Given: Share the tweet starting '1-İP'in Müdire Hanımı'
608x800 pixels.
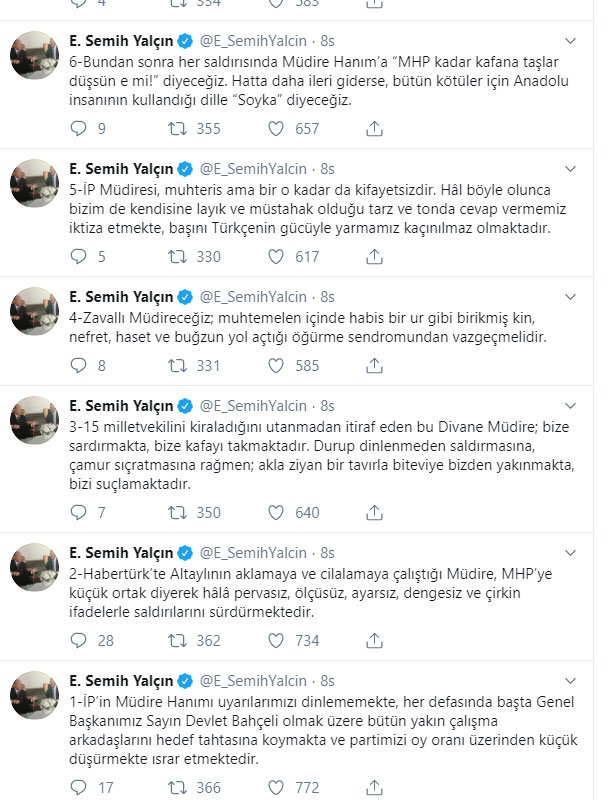Looking at the screenshot, I should (375, 789).
